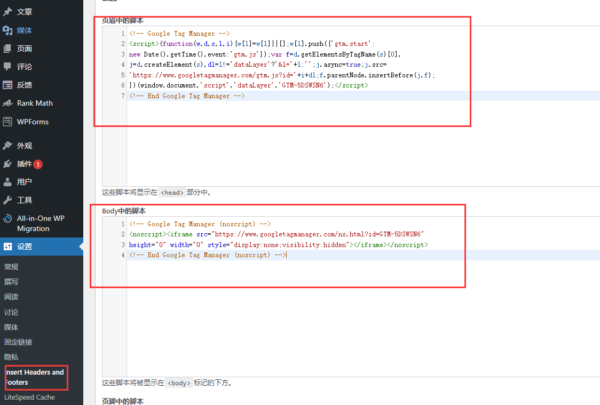Click the All-in-One WP Migration icon
This screenshot has height=405, width=600.
click(x=7, y=219)
